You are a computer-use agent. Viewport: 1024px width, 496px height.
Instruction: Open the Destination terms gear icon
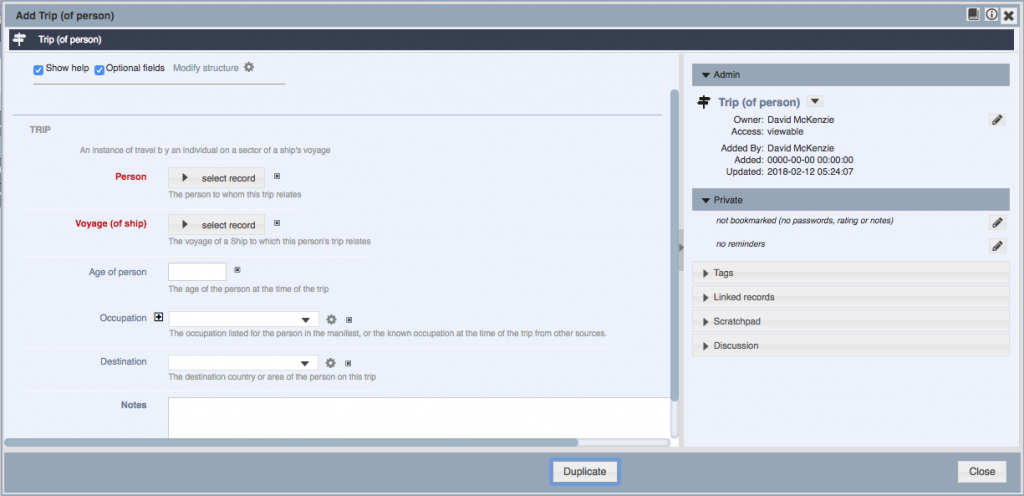click(330, 363)
